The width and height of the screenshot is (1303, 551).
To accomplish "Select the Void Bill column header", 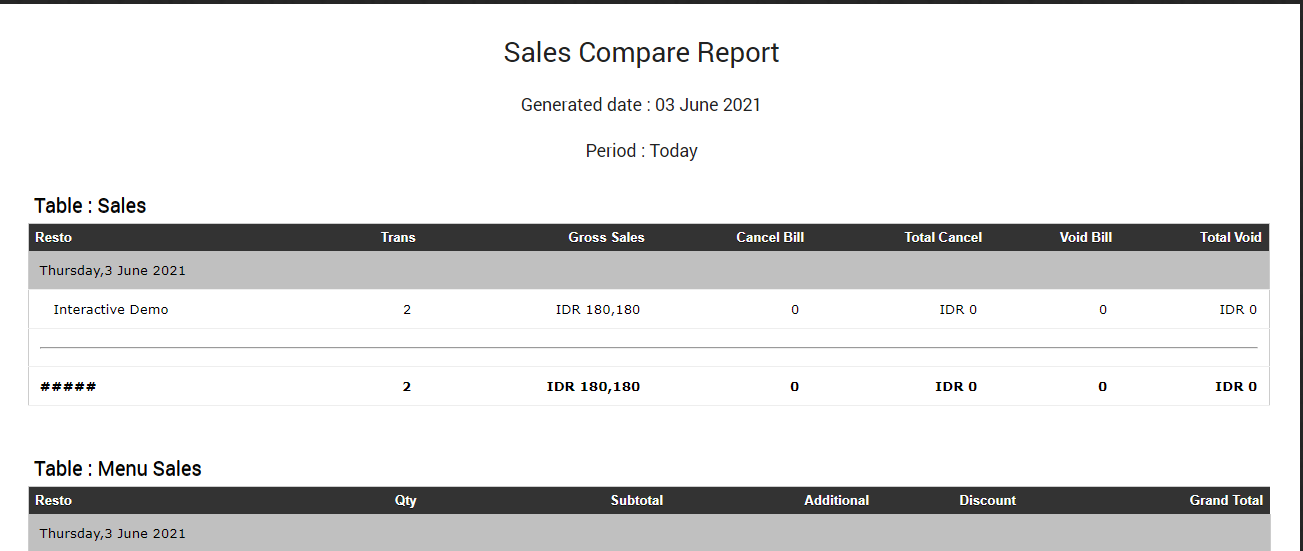I will click(1086, 238).
